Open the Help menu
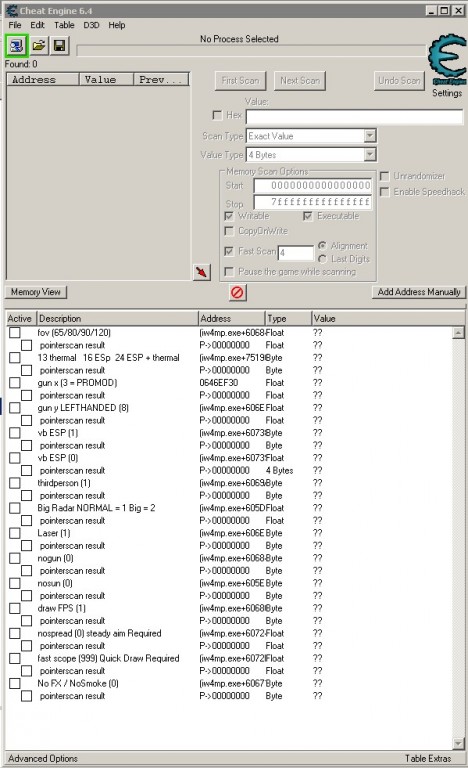Viewport: 468px width, 768px height. pyautogui.click(x=117, y=25)
